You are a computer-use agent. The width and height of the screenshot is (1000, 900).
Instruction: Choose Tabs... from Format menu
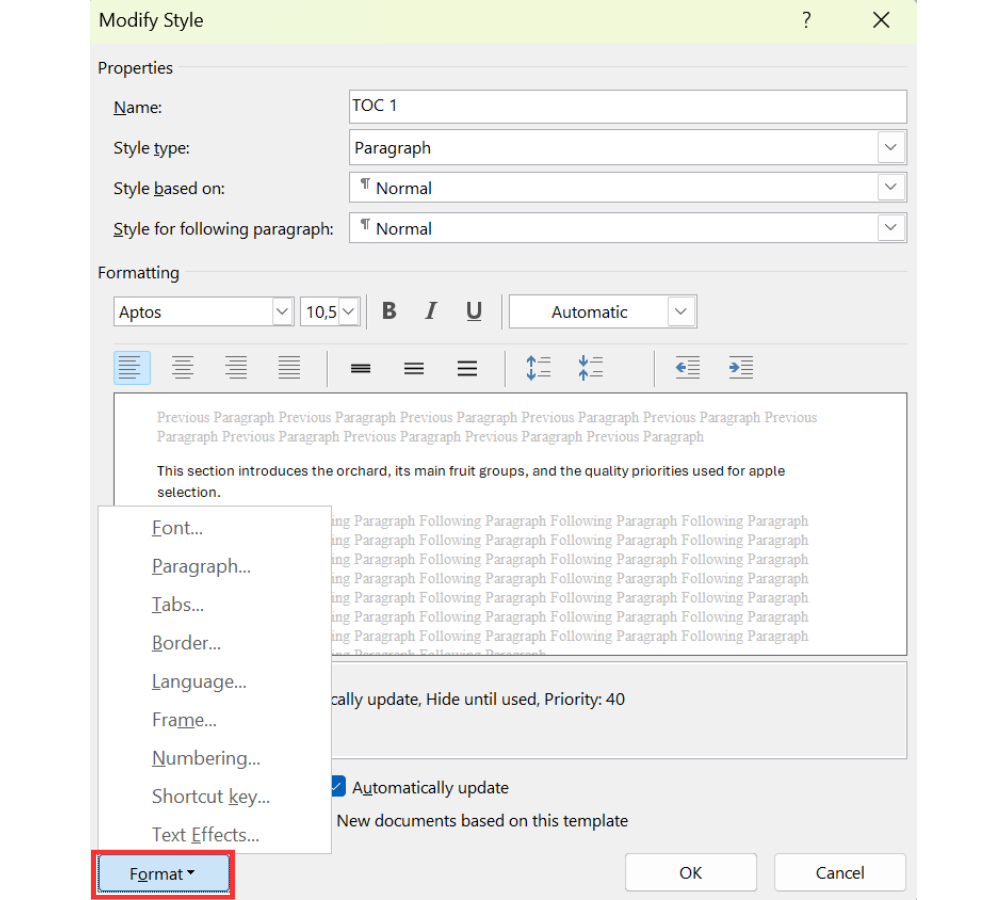(178, 605)
